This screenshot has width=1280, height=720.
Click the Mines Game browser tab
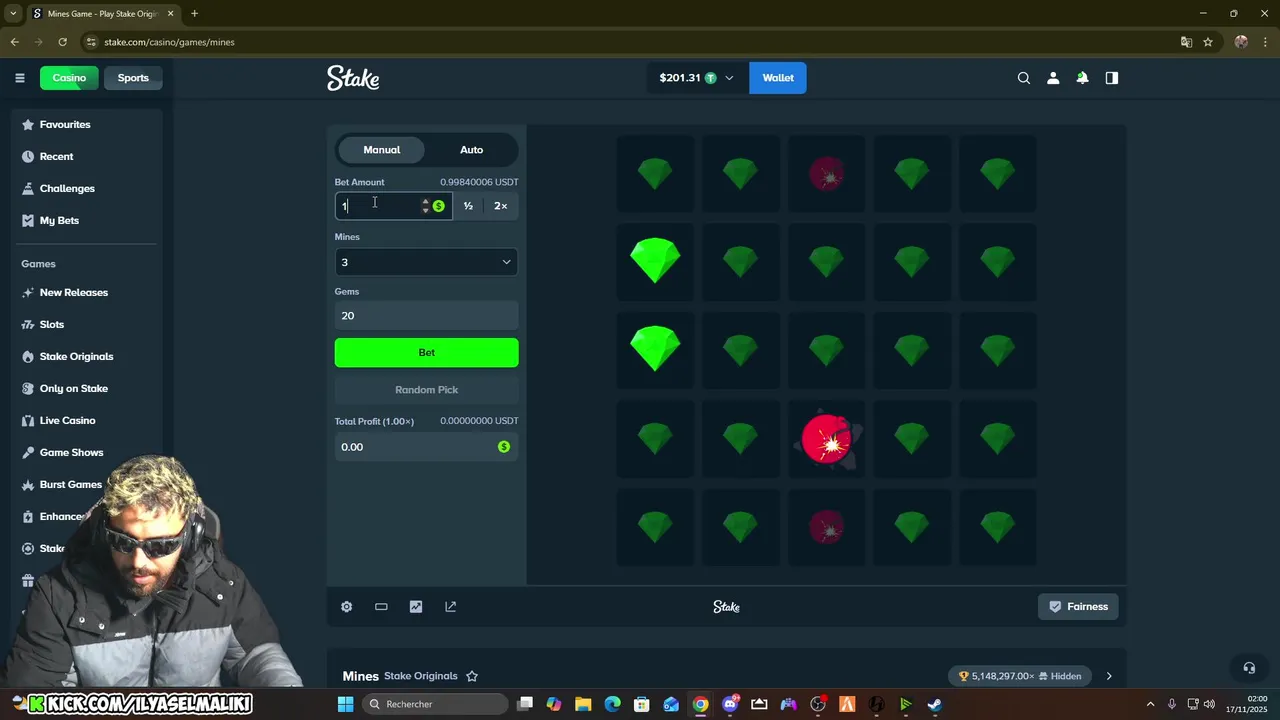tap(104, 13)
